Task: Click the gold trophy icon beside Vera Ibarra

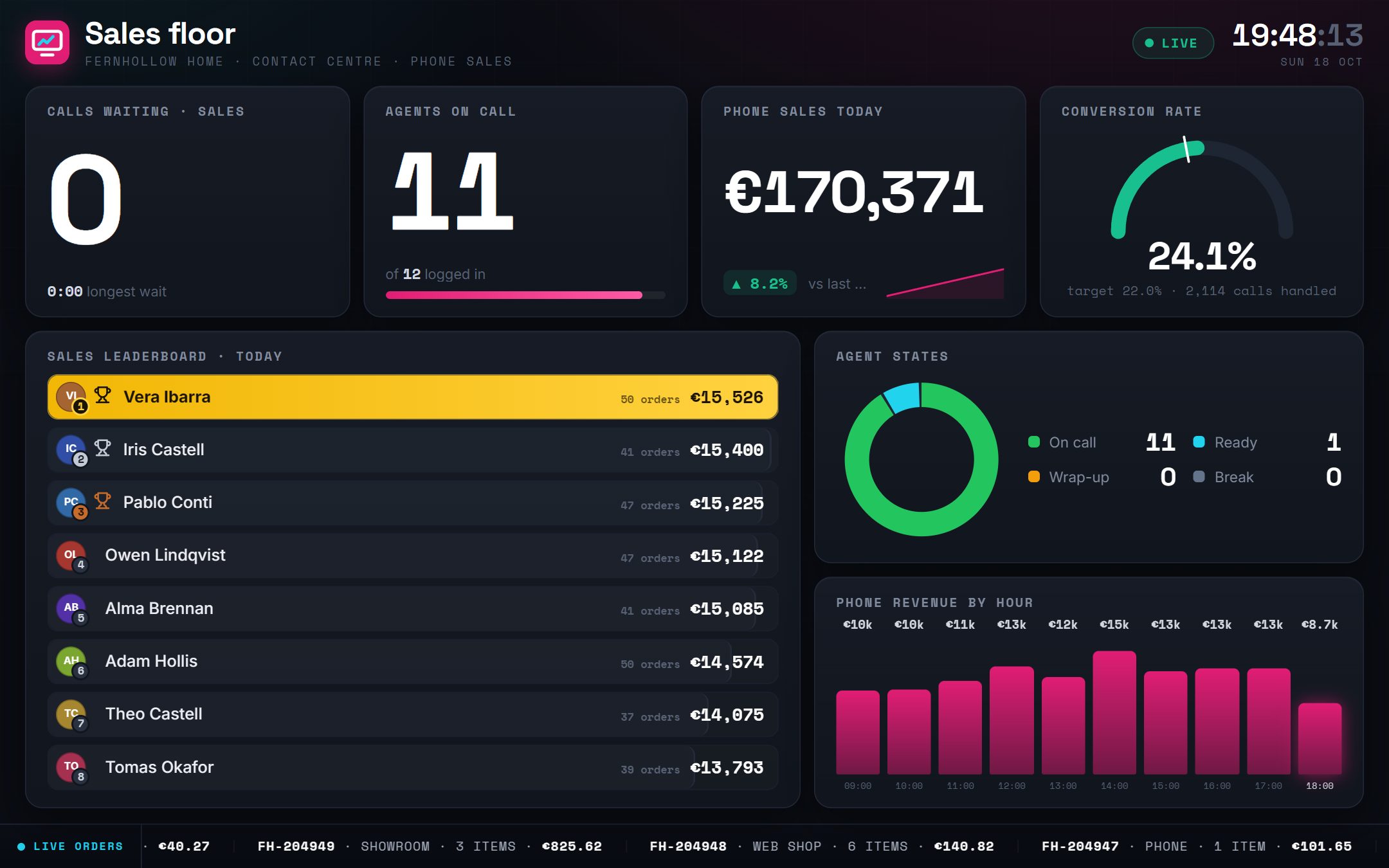Action: [102, 395]
